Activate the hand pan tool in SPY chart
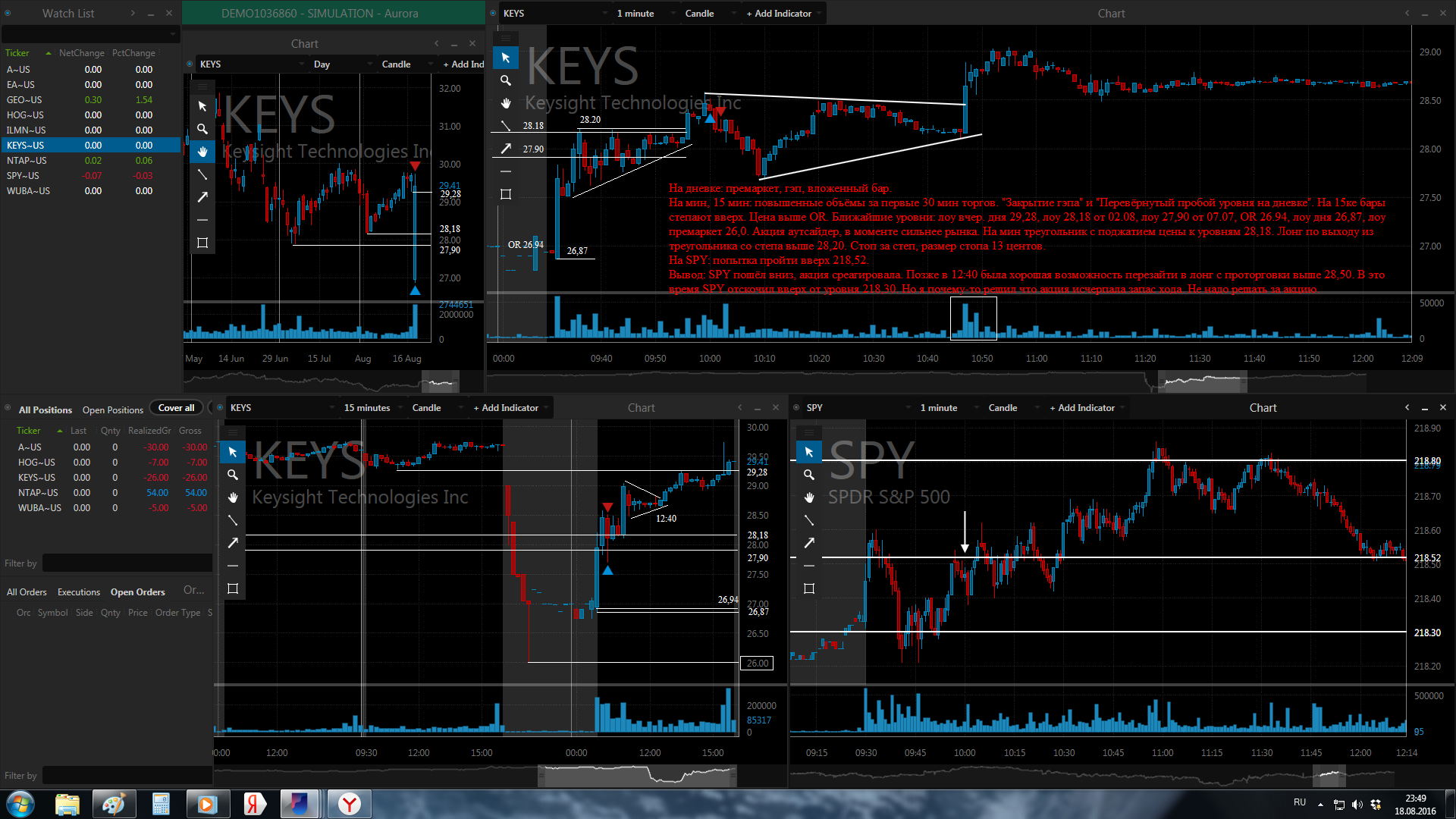The width and height of the screenshot is (1456, 819). (x=809, y=497)
